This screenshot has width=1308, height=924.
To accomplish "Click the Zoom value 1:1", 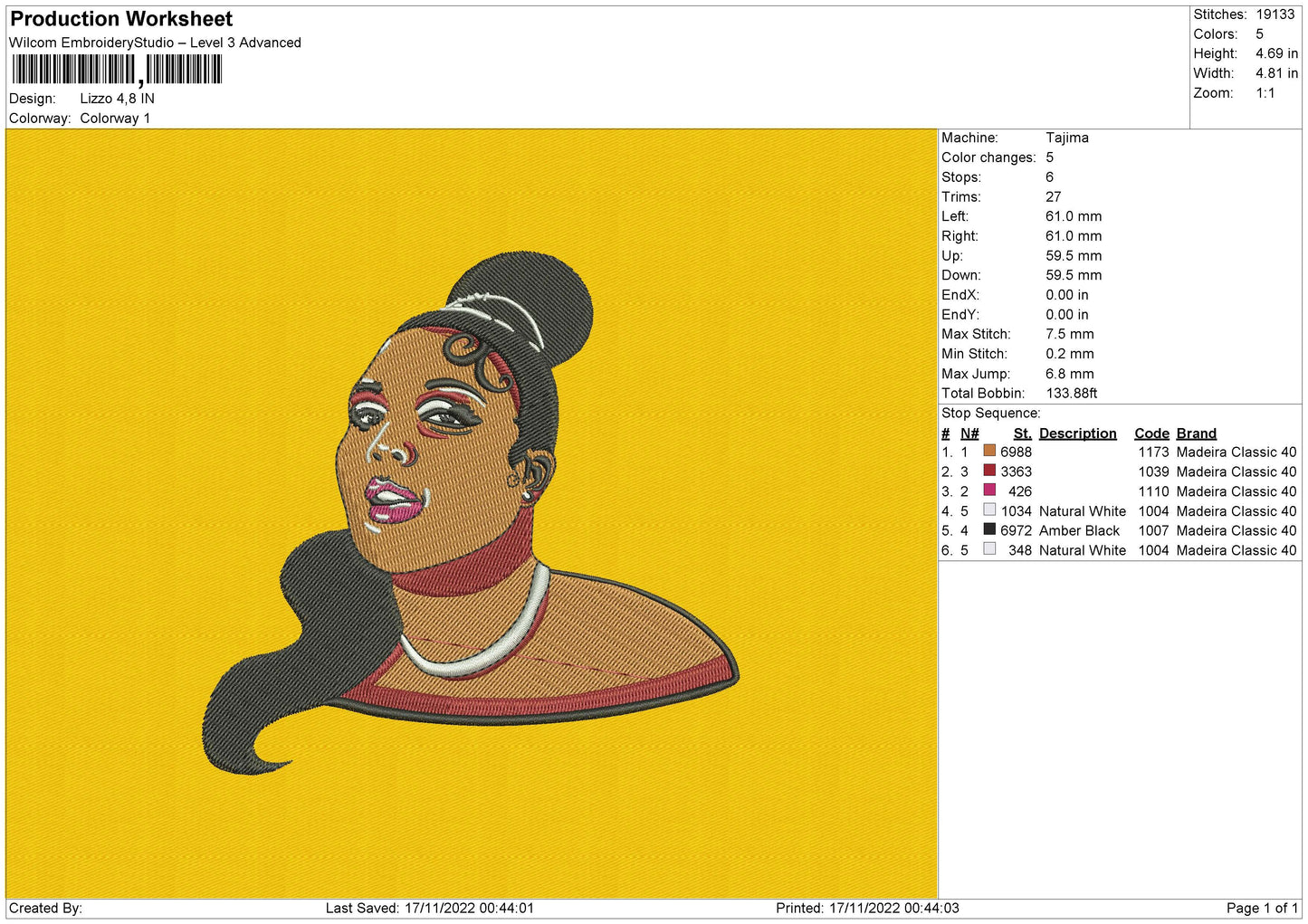I will pos(1265,93).
